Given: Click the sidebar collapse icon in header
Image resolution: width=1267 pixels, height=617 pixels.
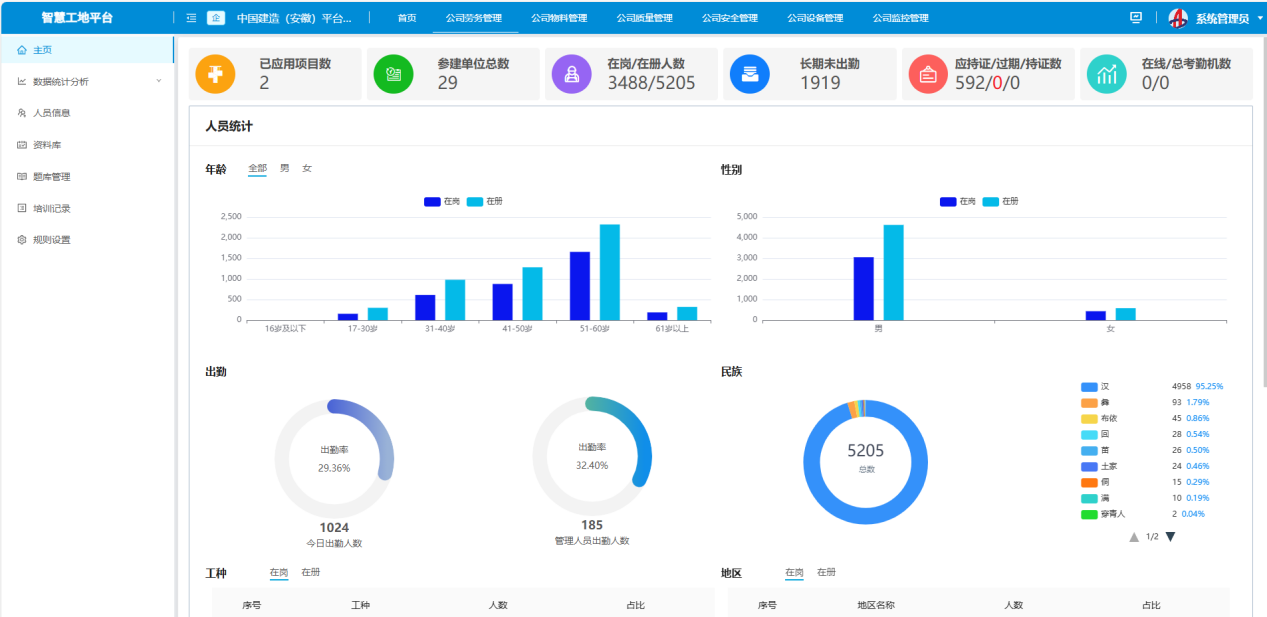Looking at the screenshot, I should (x=191, y=18).
